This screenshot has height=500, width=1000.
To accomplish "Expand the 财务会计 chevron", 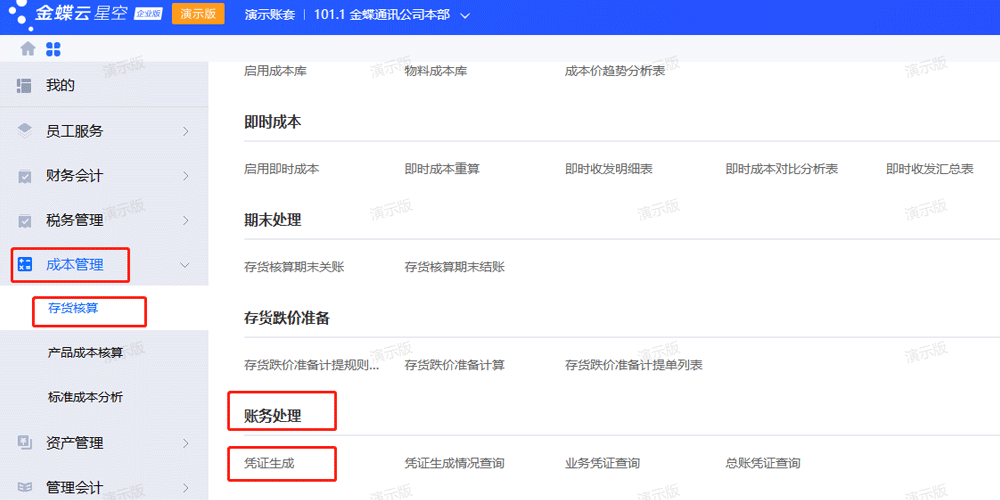I will 186,176.
